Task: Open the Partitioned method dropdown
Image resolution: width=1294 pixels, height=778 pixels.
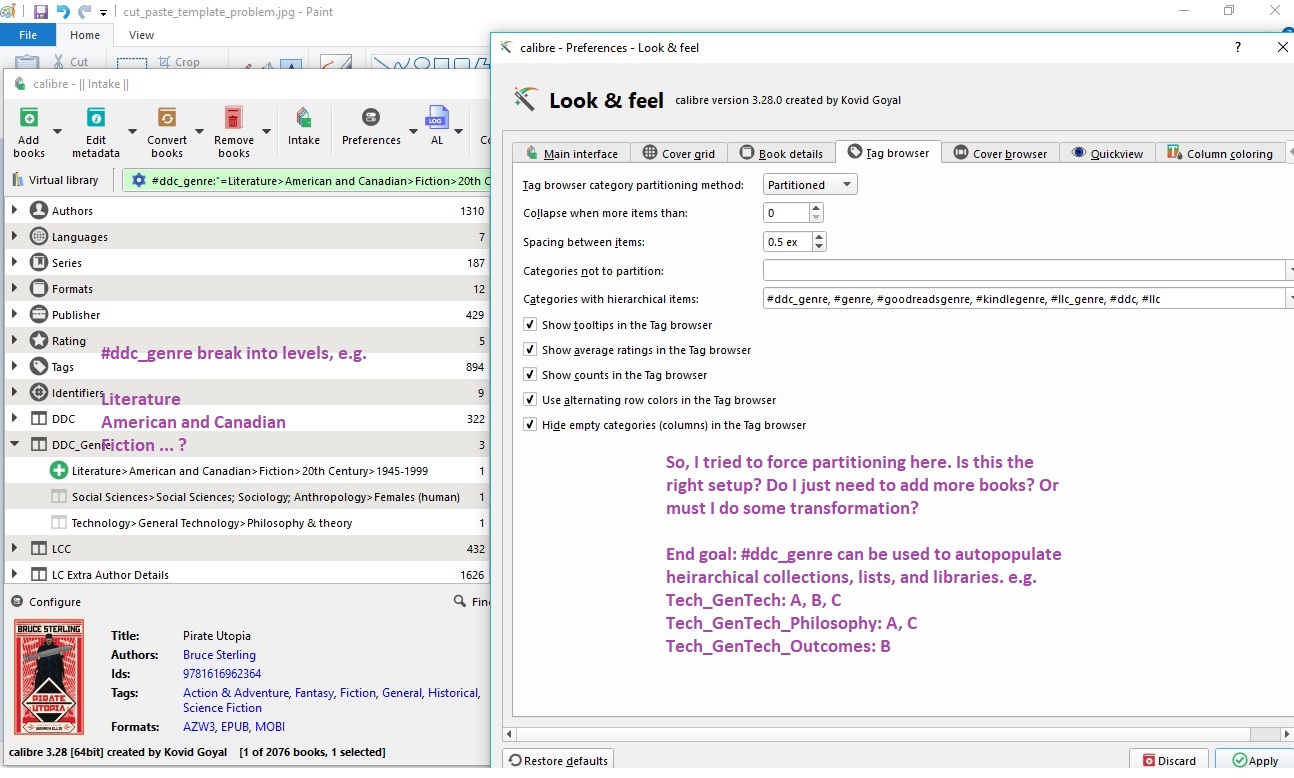Action: pos(810,185)
